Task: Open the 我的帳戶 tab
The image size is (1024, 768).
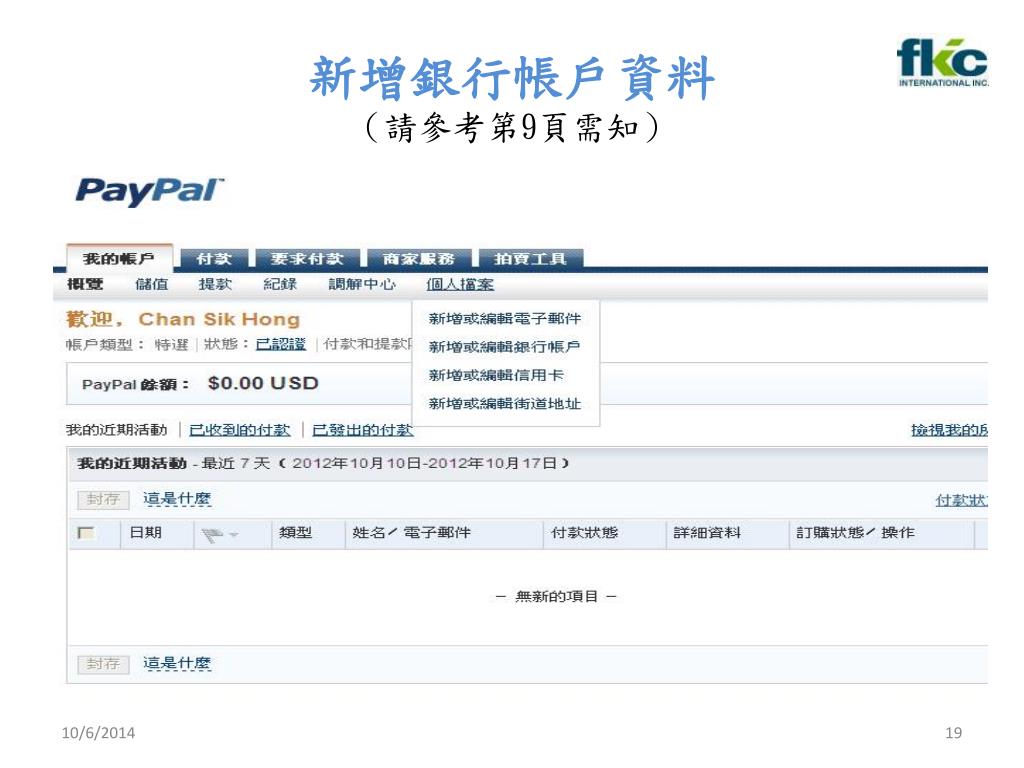Action: click(x=120, y=259)
